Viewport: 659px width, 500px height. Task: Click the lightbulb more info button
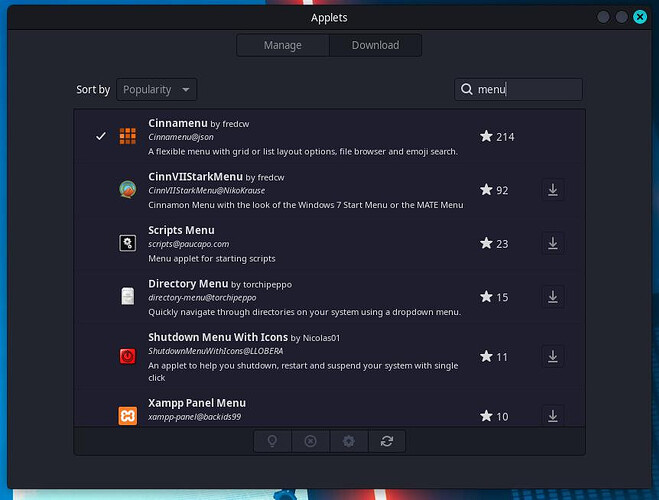(273, 441)
